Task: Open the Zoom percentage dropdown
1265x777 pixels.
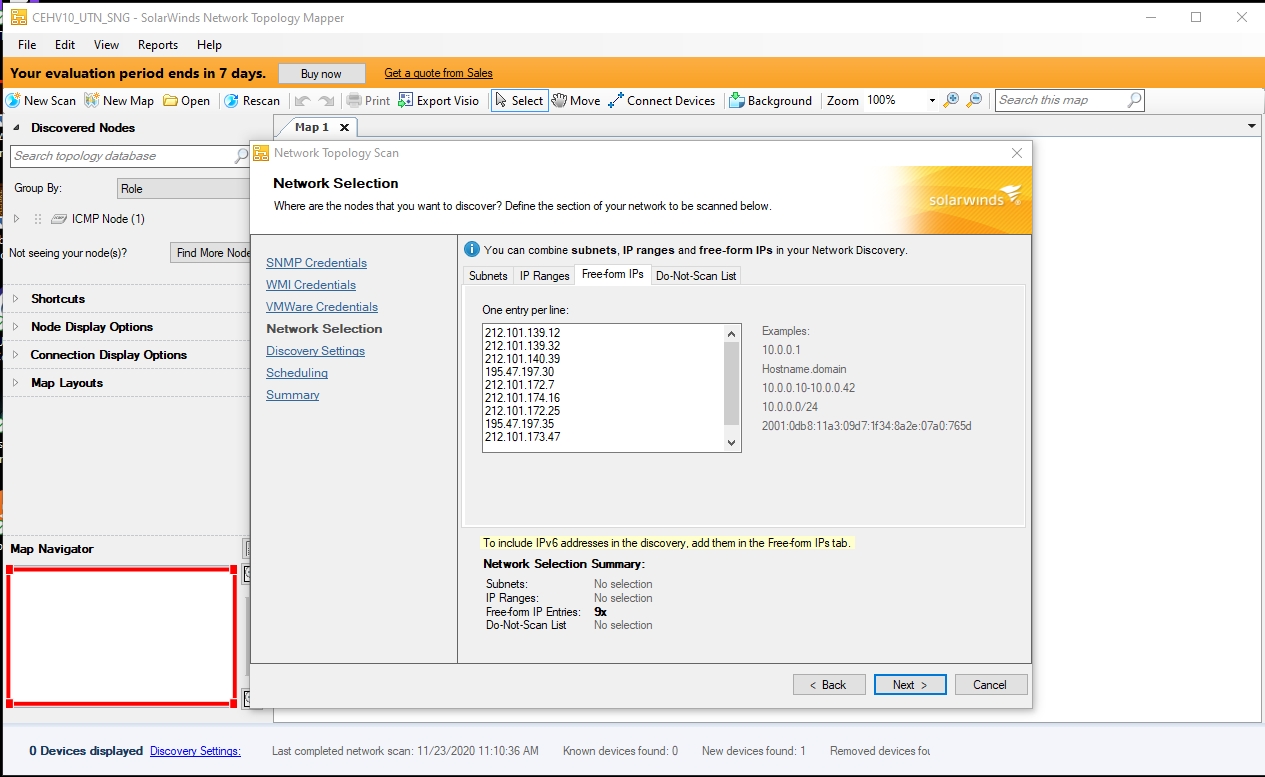Action: 932,101
